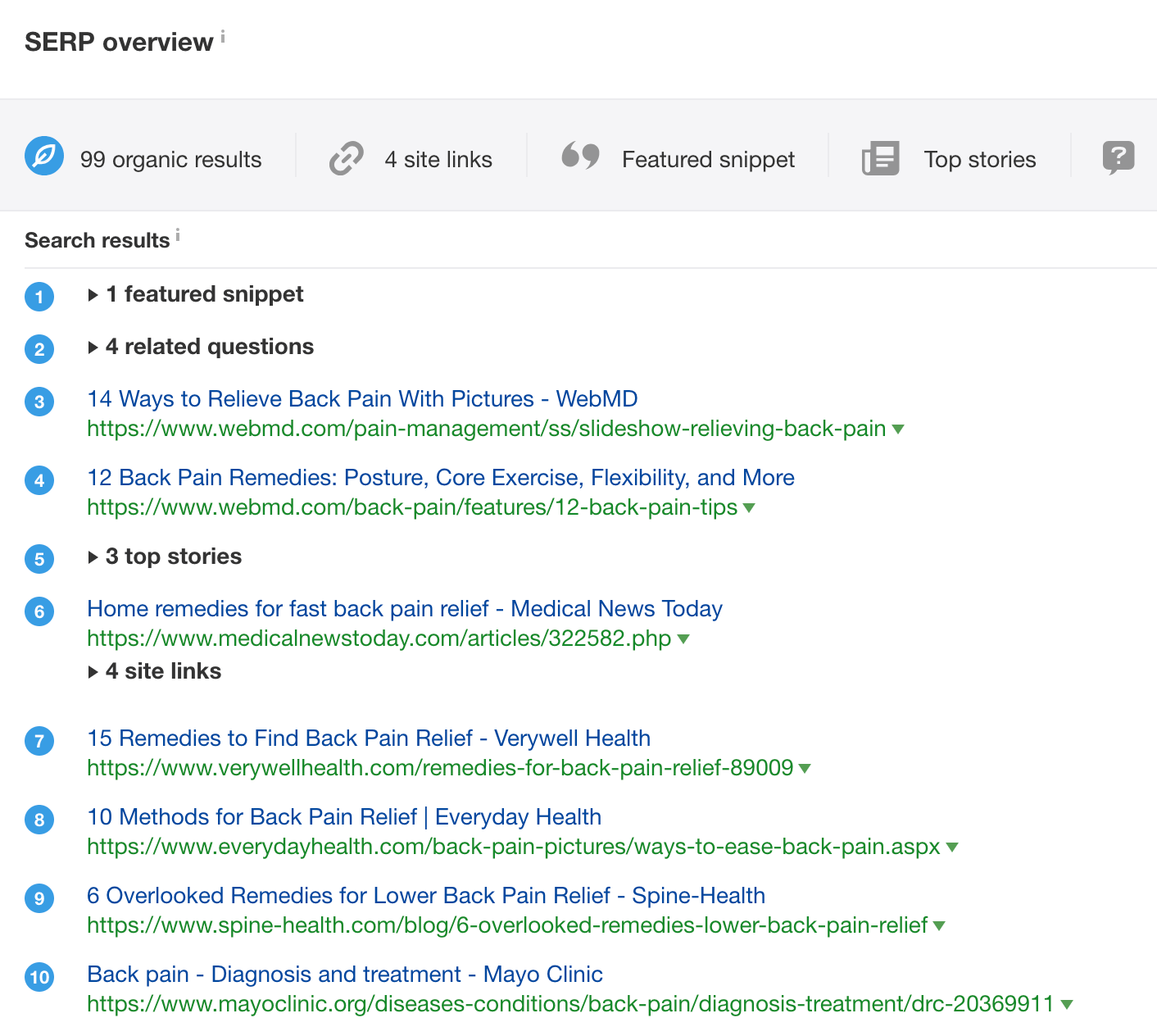
Task: Click the position 7 number badge
Action: coord(39,741)
